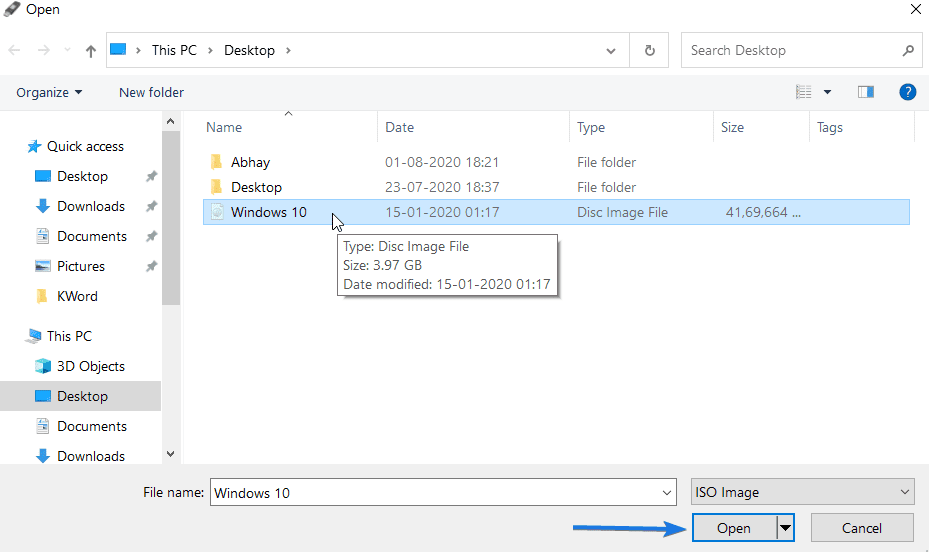
Task: Open the KWord folder in sidebar
Action: click(77, 296)
